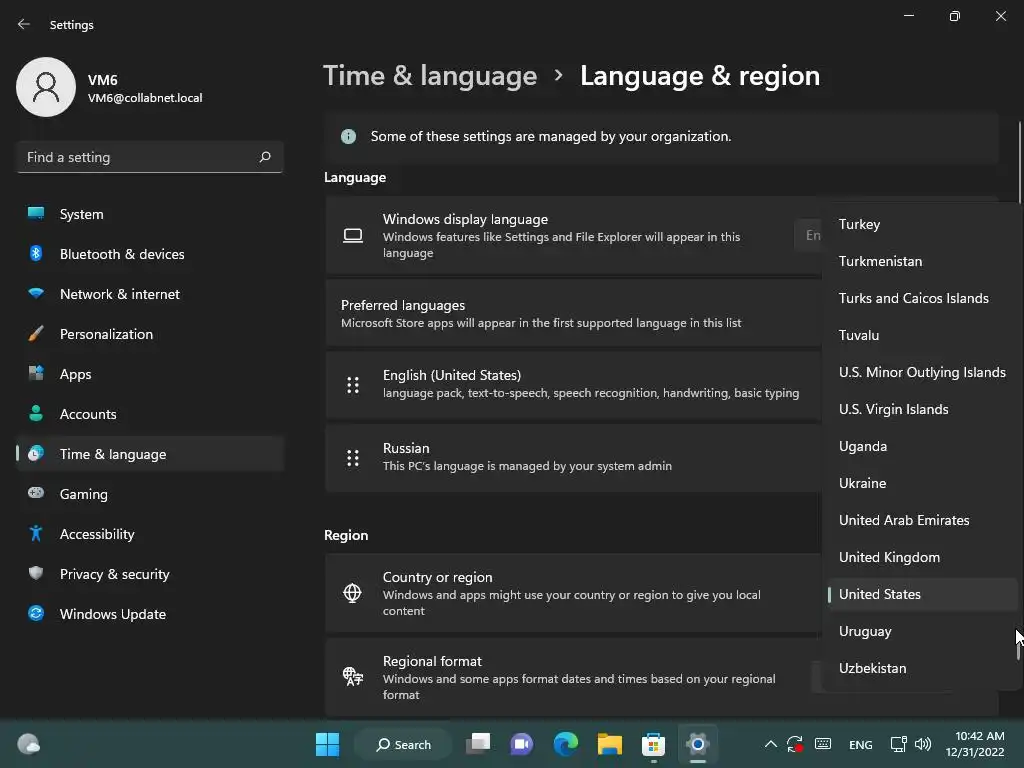Choose U.S. Virgin Islands option
1024x768 pixels.
[x=922, y=409]
